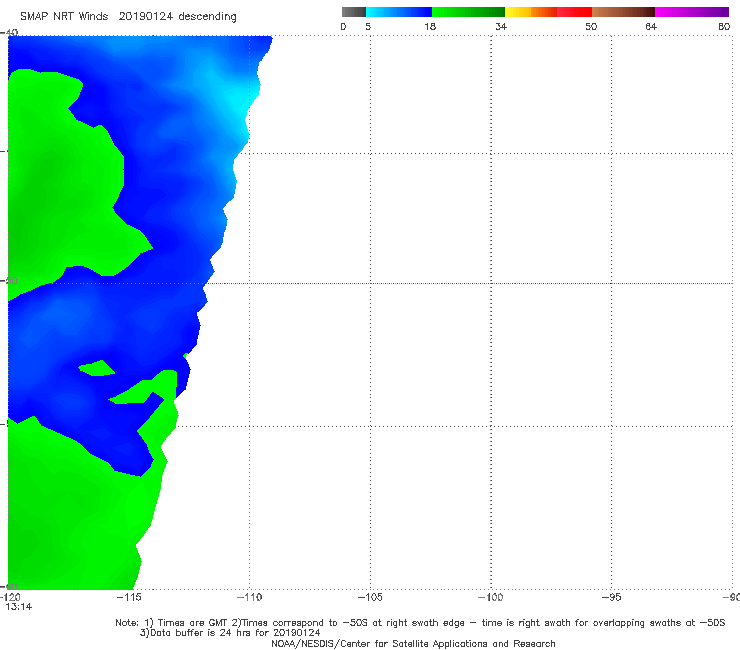Click the brown segment of the color bar

[x=623, y=12]
